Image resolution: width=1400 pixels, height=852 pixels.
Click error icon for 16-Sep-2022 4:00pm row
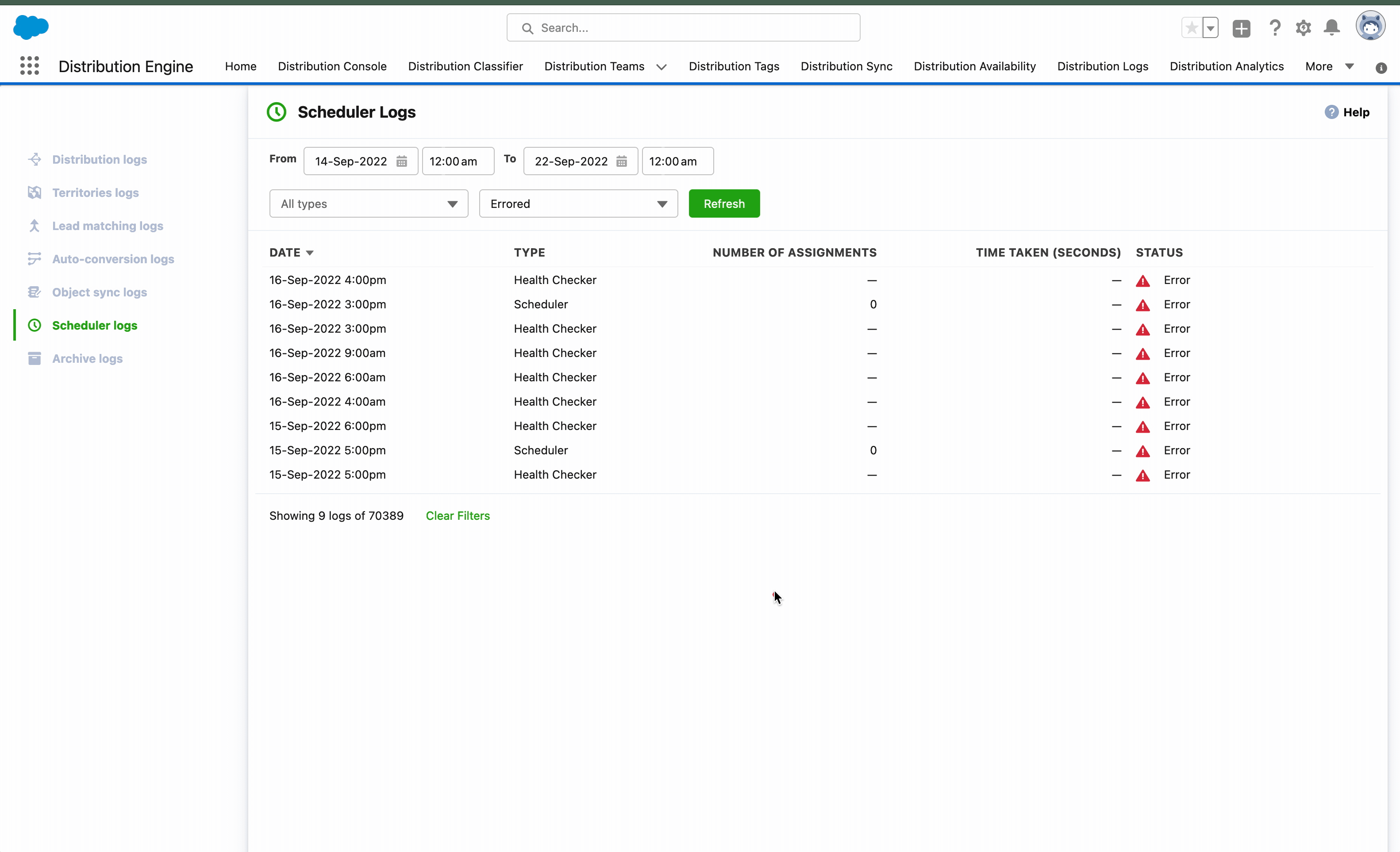pos(1142,280)
